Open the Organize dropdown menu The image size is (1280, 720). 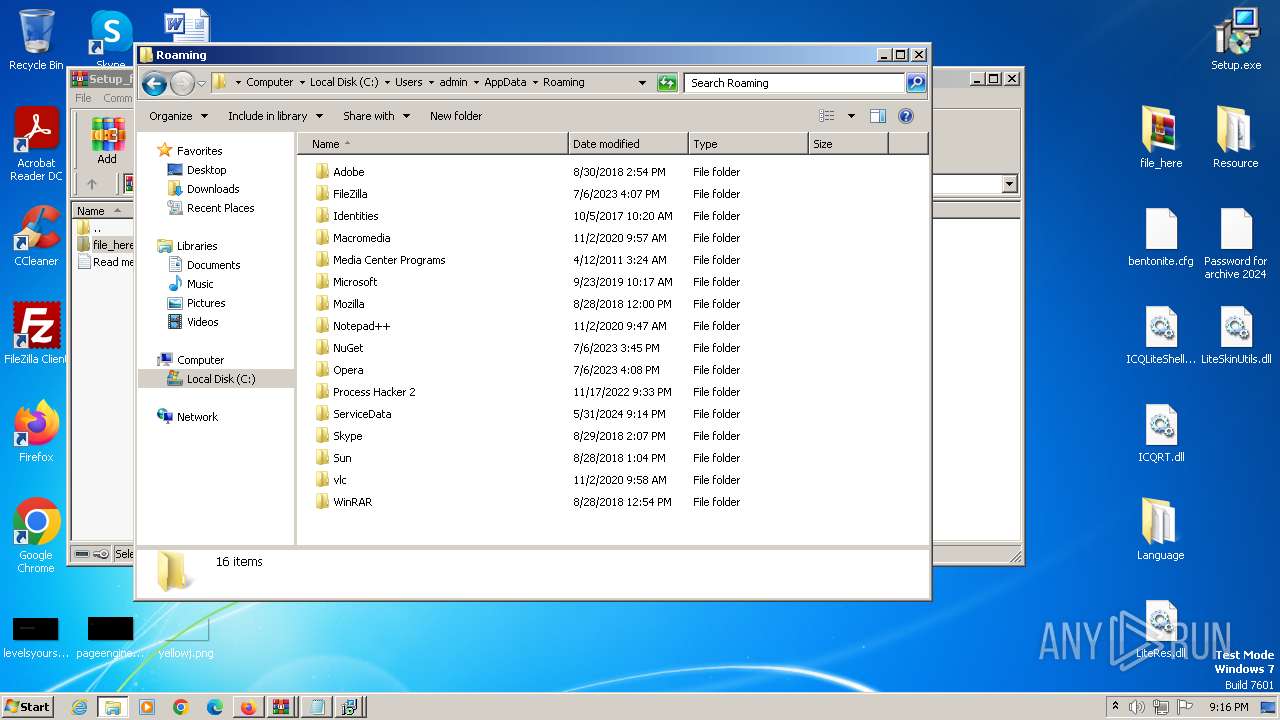[x=178, y=116]
